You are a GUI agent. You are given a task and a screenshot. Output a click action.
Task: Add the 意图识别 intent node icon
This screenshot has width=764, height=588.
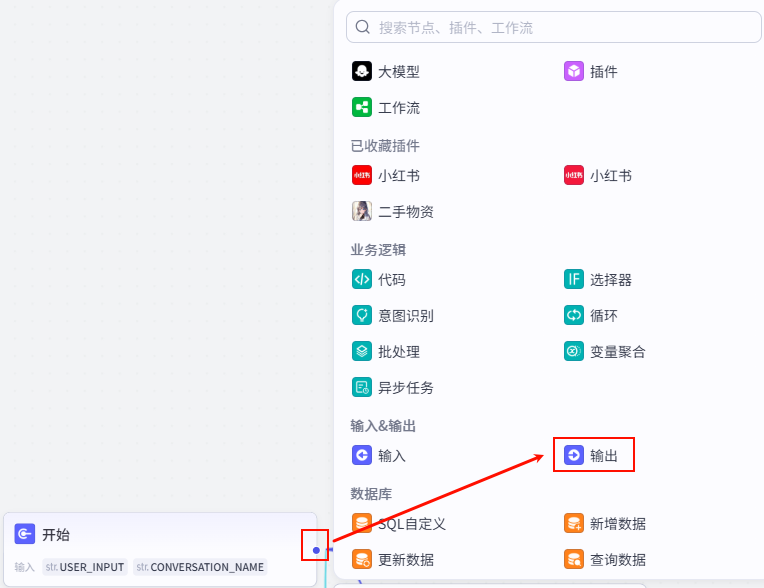(x=362, y=315)
